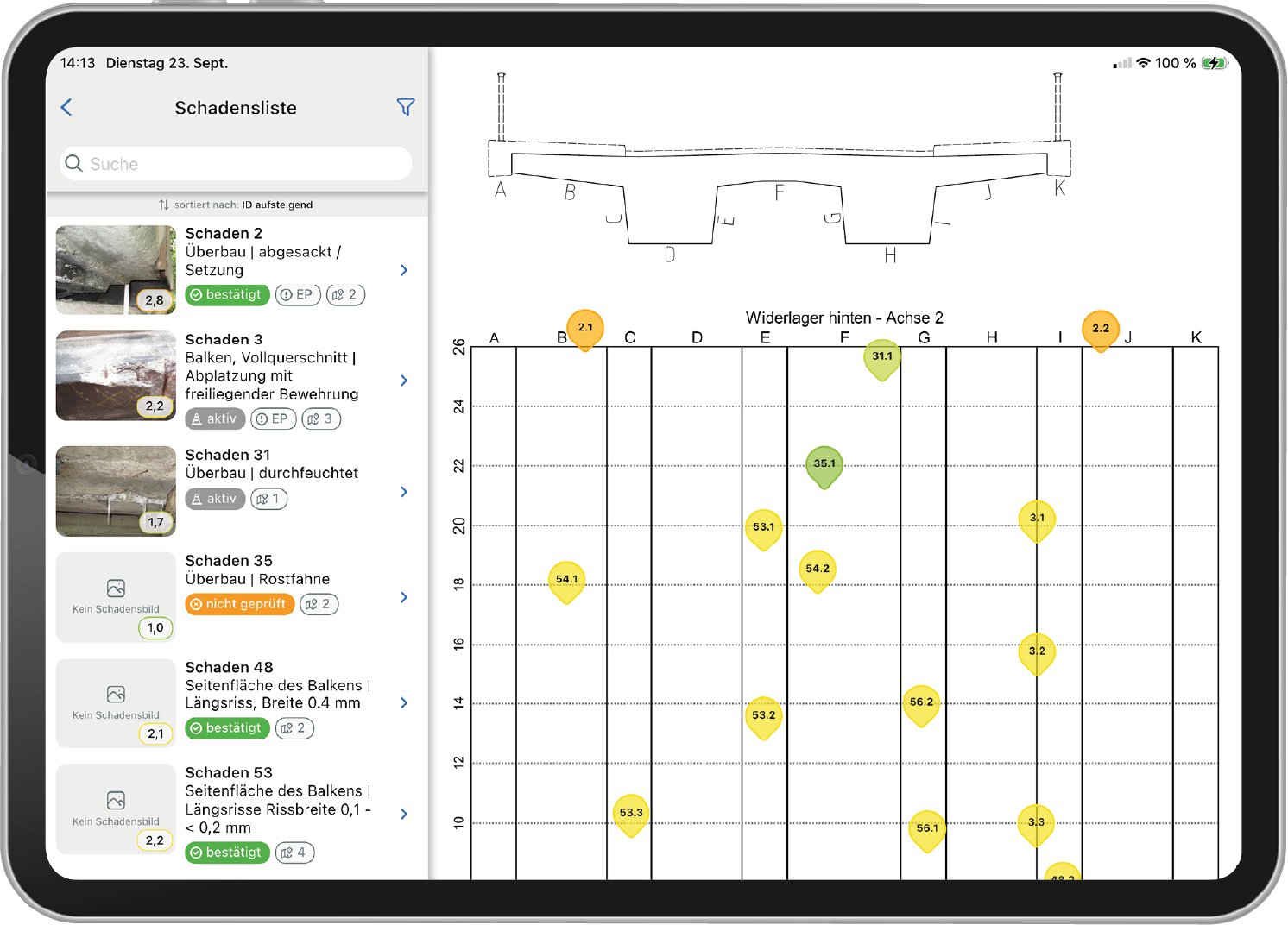Tap the 1,7 rating on Schaden 31
This screenshot has height=925, width=1288.
pyautogui.click(x=155, y=522)
